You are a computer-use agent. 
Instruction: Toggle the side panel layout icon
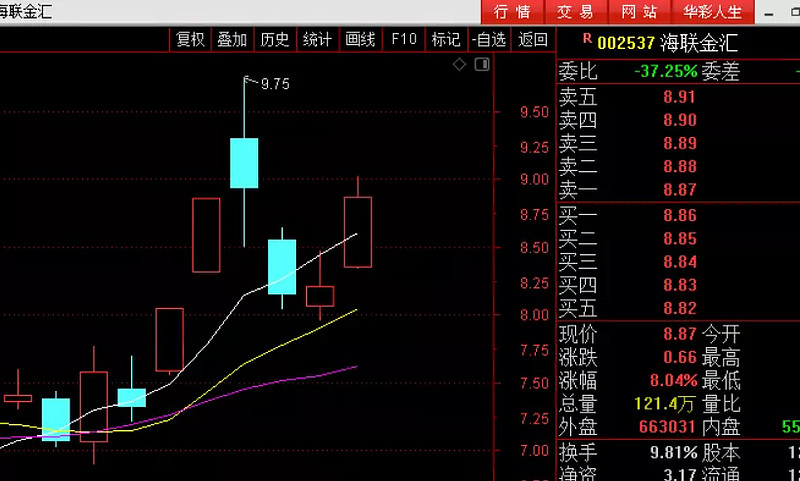coord(482,64)
